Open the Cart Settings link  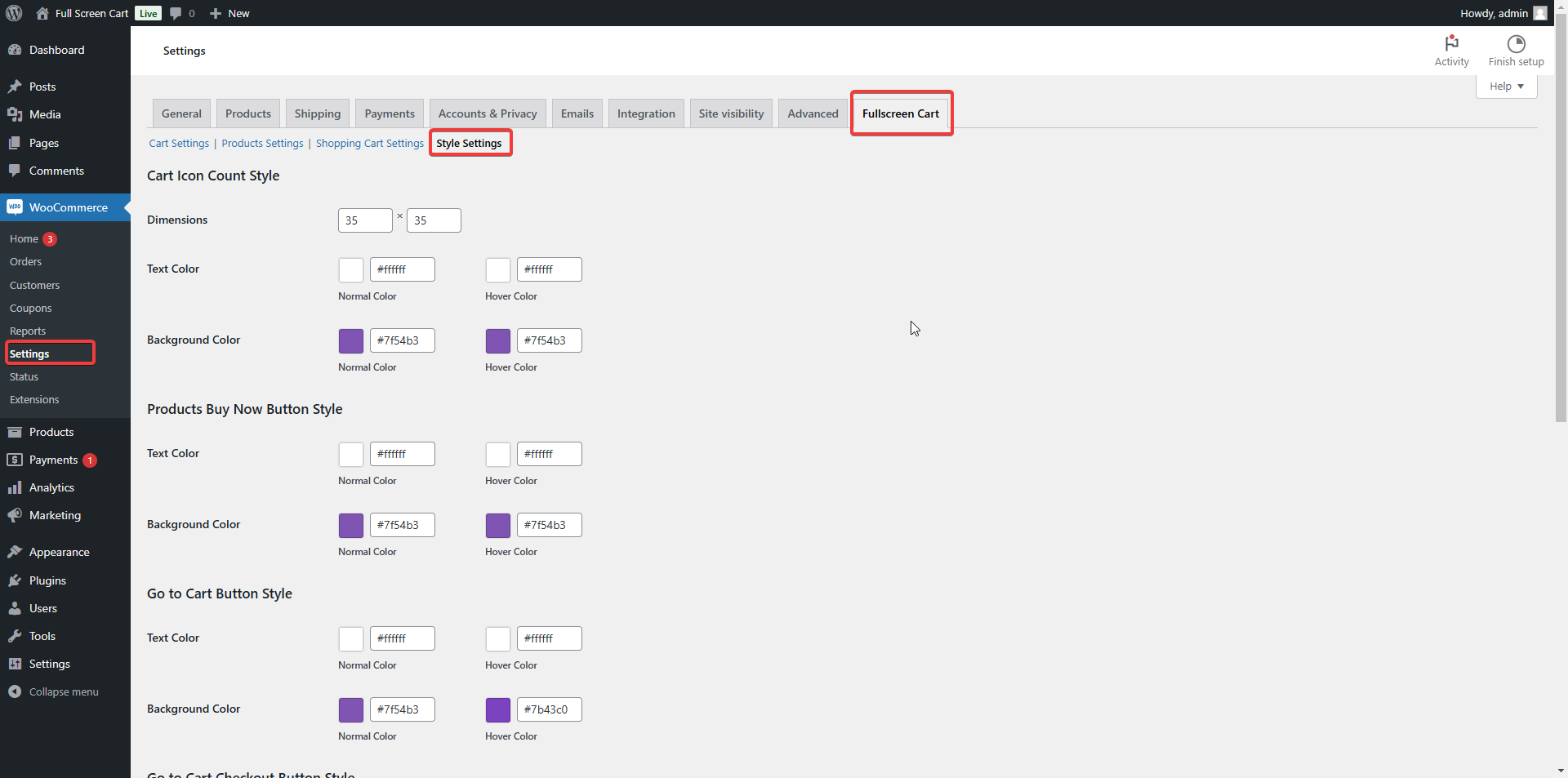click(x=179, y=144)
